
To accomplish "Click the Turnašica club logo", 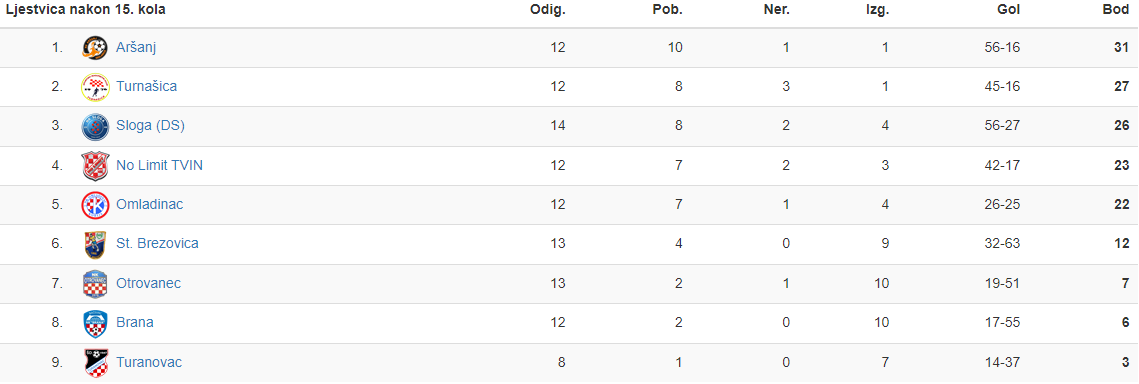I will (95, 87).
